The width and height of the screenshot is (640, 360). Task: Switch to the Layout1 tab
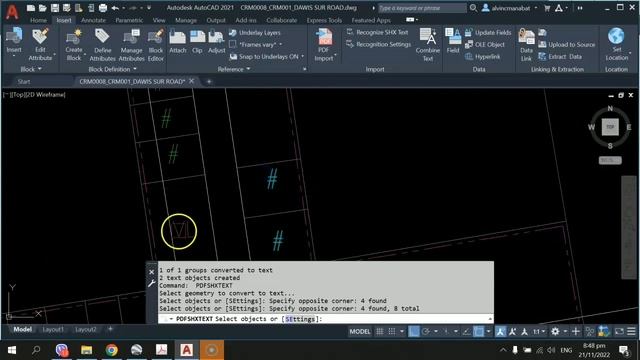click(x=53, y=329)
